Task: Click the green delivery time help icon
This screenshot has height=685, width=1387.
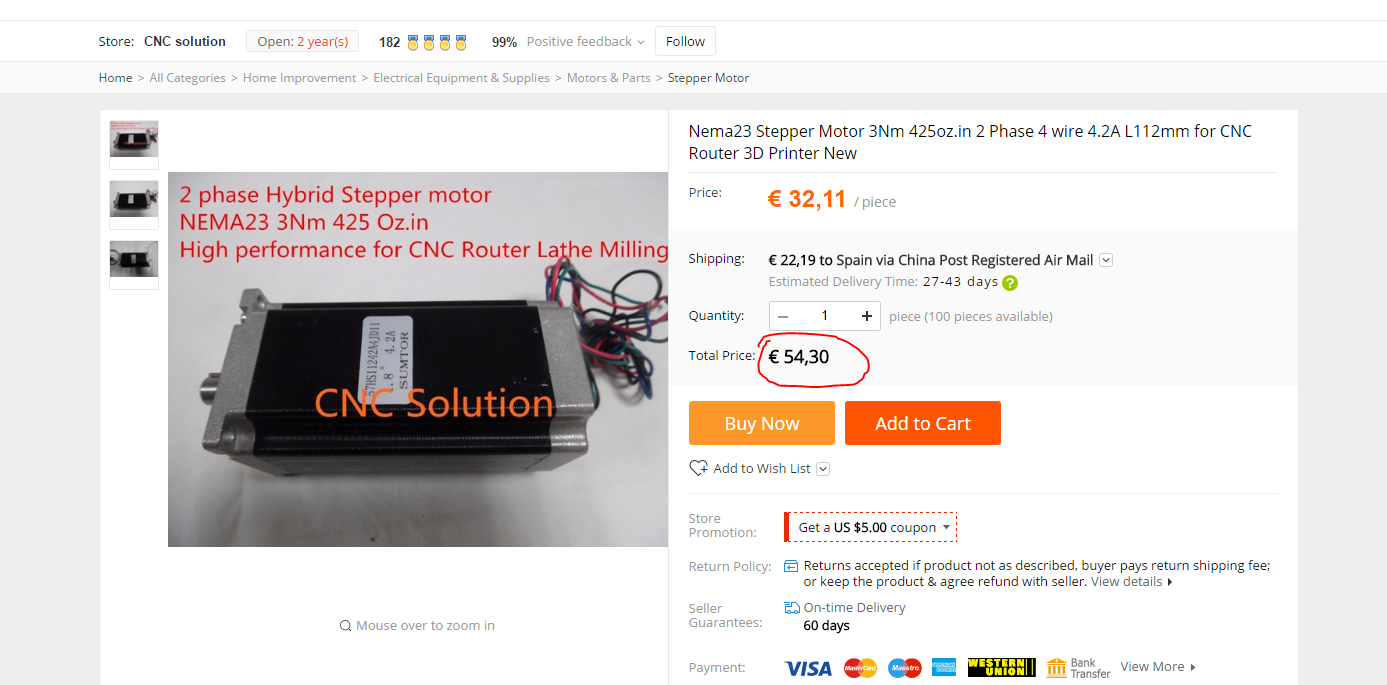Action: [1010, 283]
